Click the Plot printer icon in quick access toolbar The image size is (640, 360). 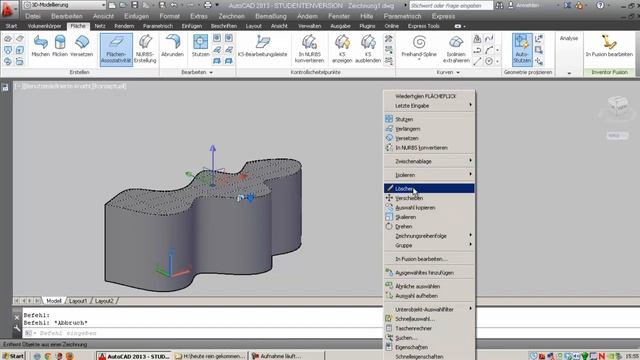pos(208,5)
